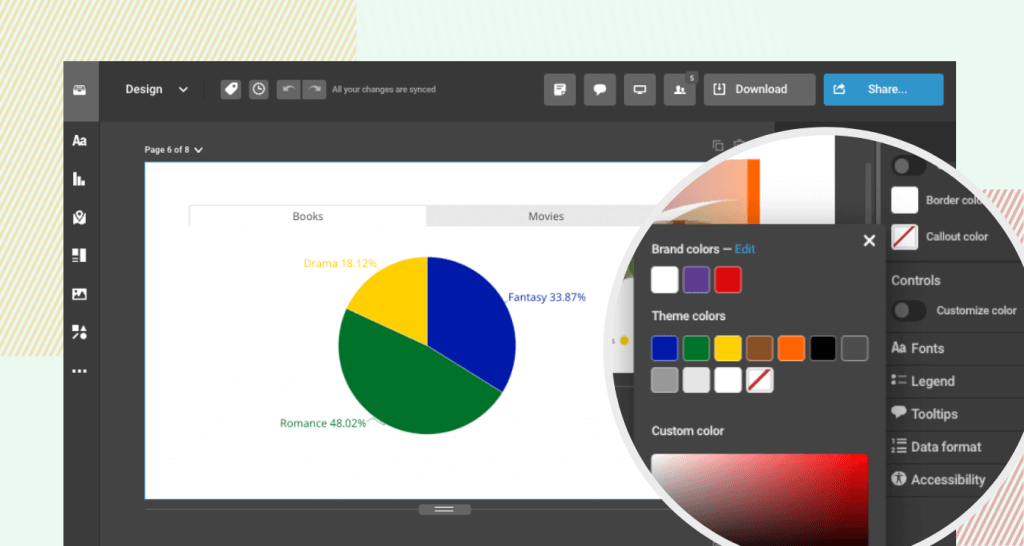Duplicate the page with copy icon
The width and height of the screenshot is (1024, 546).
[x=718, y=145]
